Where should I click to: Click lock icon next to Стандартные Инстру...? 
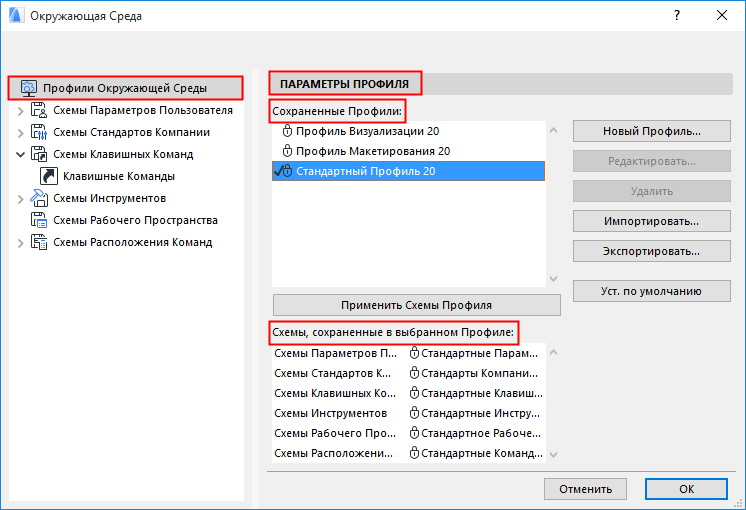414,413
